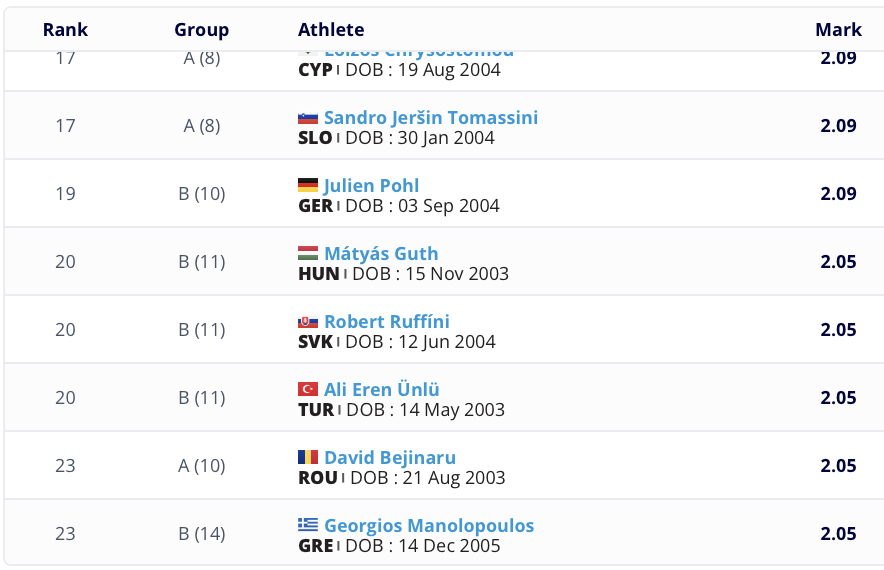This screenshot has width=884, height=570.
Task: Click the Slovak flag beside Robert Ruffíni
Action: 308,322
